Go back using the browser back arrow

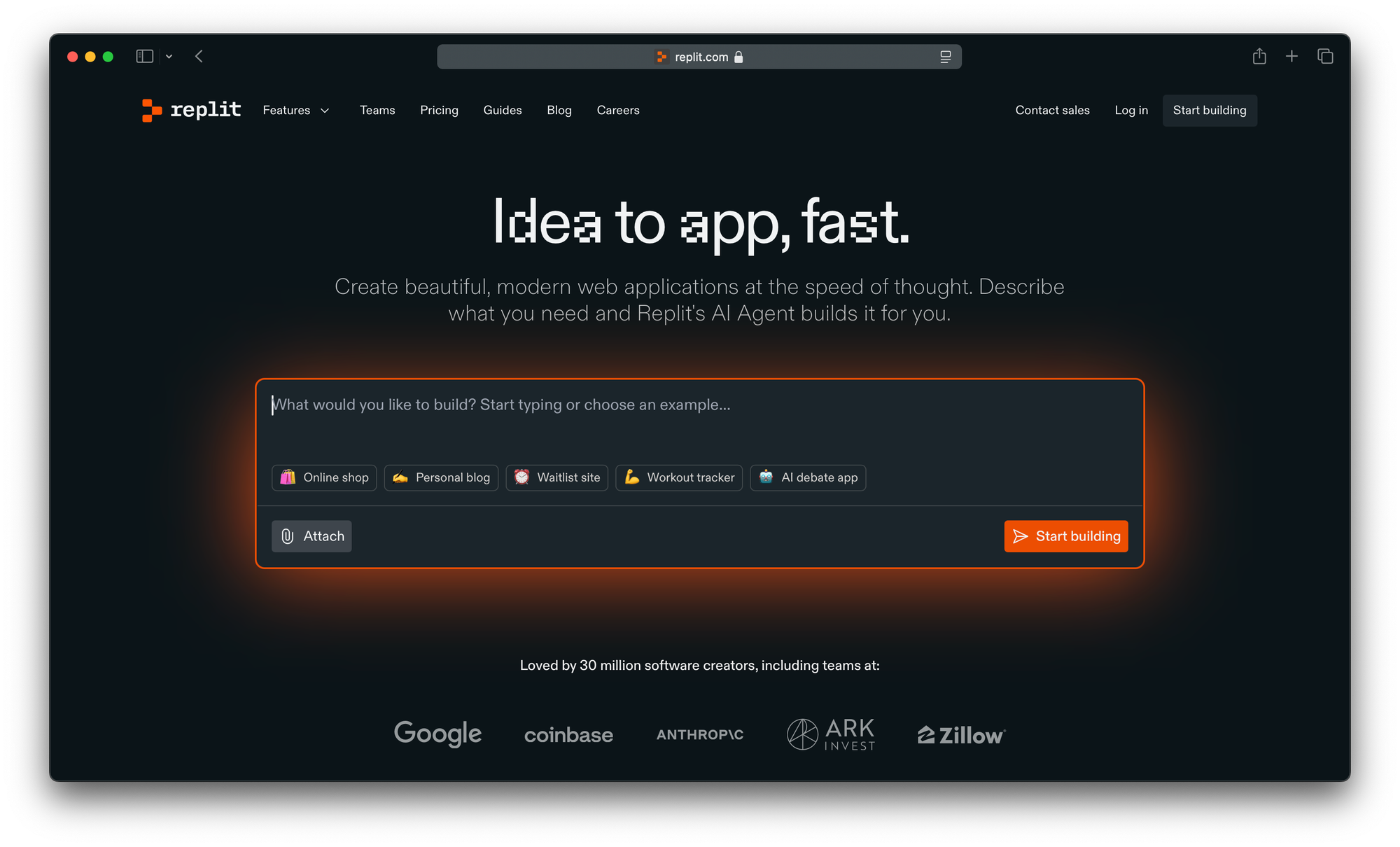click(x=199, y=57)
